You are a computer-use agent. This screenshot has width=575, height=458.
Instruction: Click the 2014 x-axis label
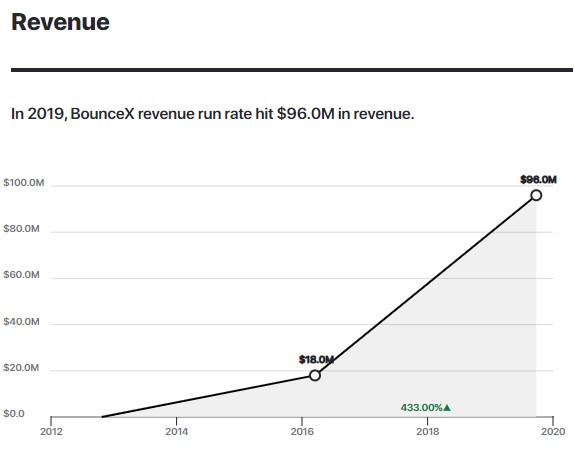tap(176, 432)
